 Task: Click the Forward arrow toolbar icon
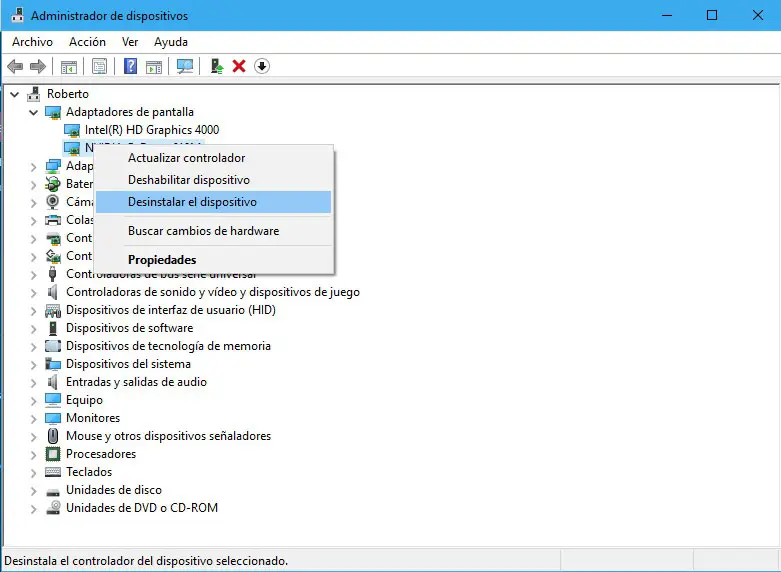(38, 66)
